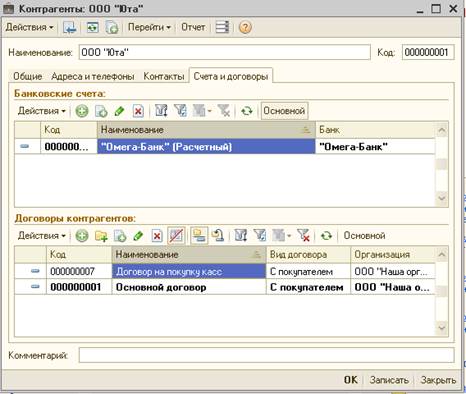
Task: Disable filter icon in contracts toolbar
Action: [303, 236]
